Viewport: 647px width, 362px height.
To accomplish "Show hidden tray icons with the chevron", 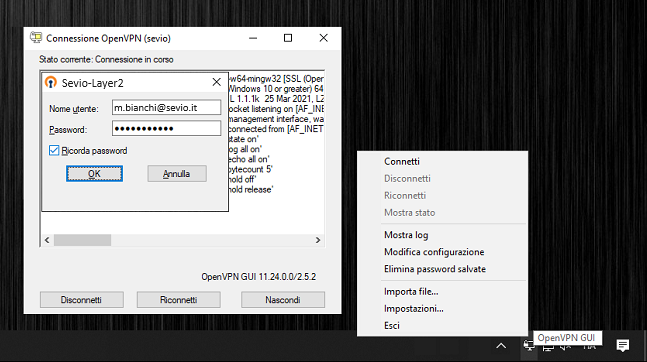I will 501,345.
